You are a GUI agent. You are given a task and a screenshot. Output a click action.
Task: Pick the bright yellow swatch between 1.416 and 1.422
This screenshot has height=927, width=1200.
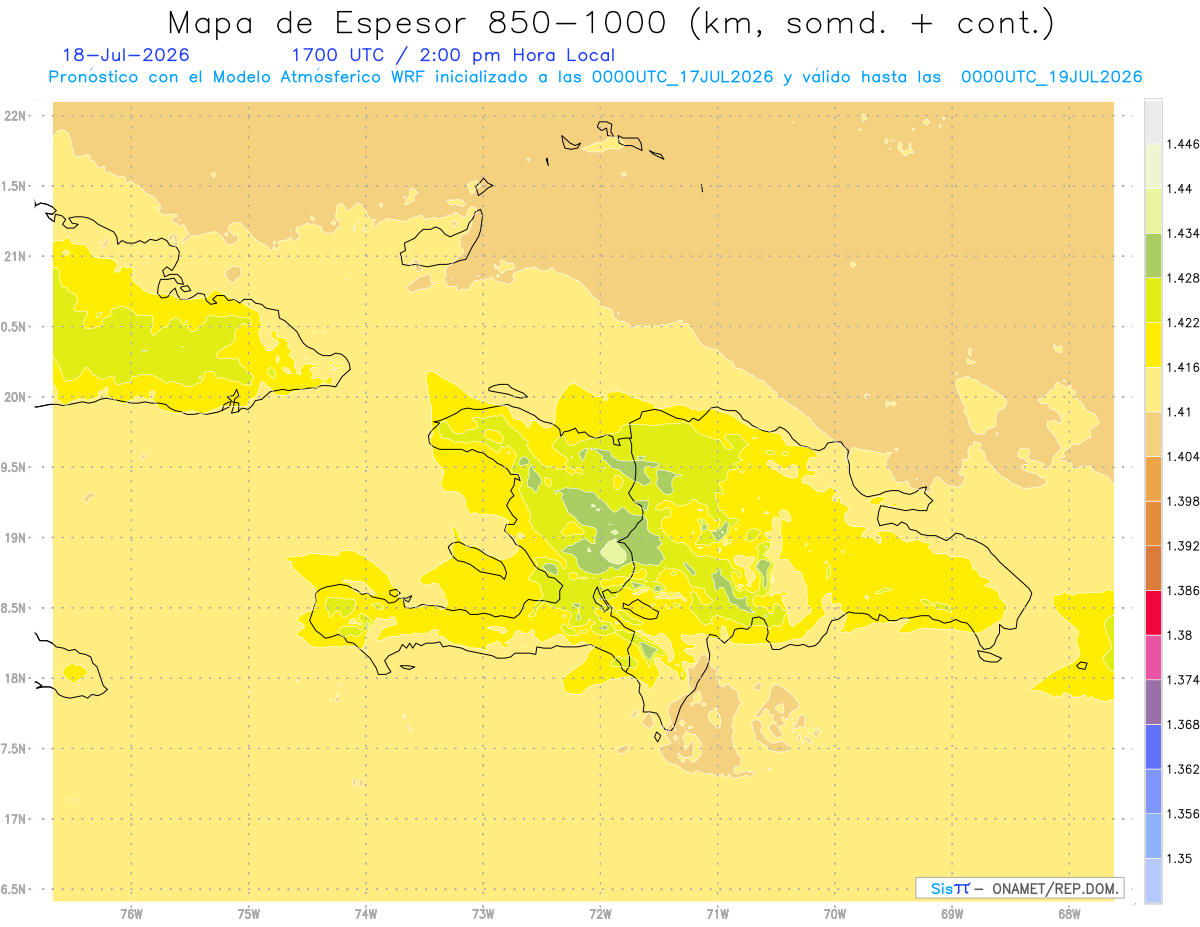pyautogui.click(x=1153, y=344)
